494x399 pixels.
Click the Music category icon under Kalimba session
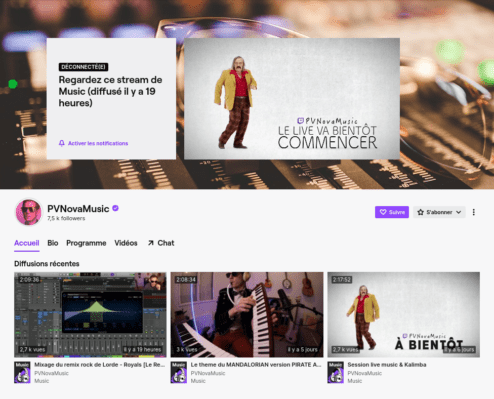(x=335, y=372)
